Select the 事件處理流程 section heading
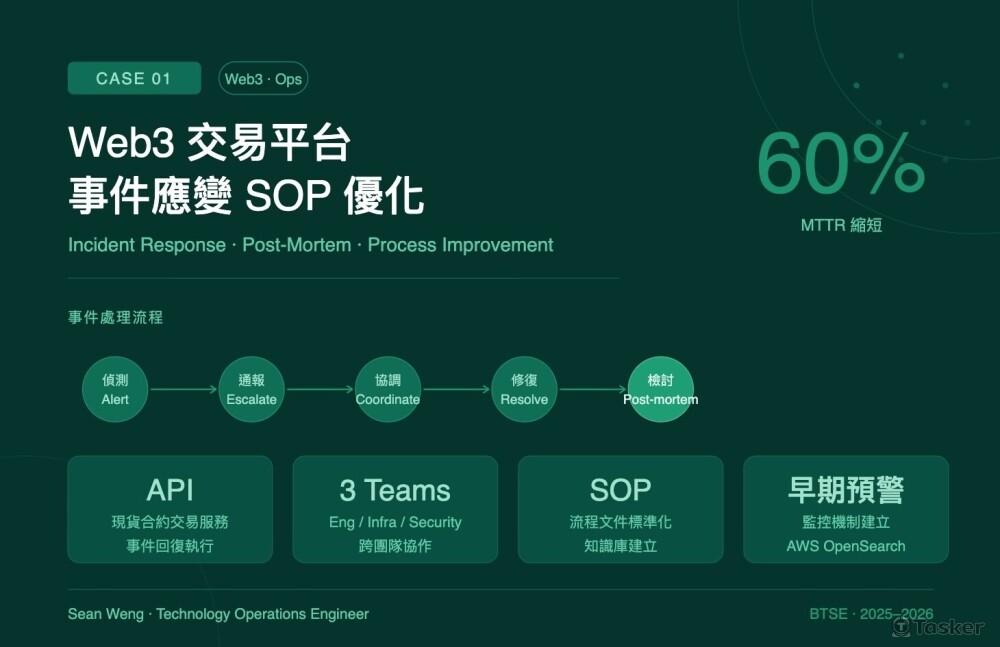 115,318
